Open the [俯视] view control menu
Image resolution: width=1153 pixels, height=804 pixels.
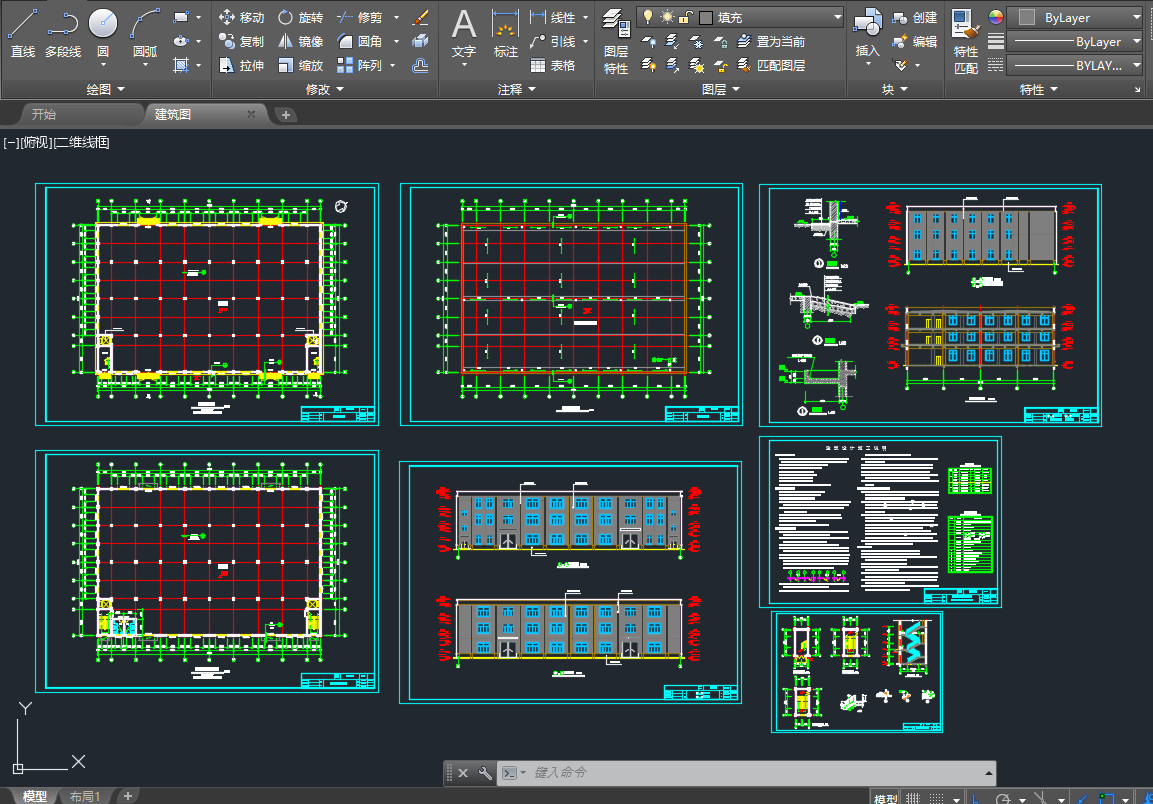click(x=37, y=142)
